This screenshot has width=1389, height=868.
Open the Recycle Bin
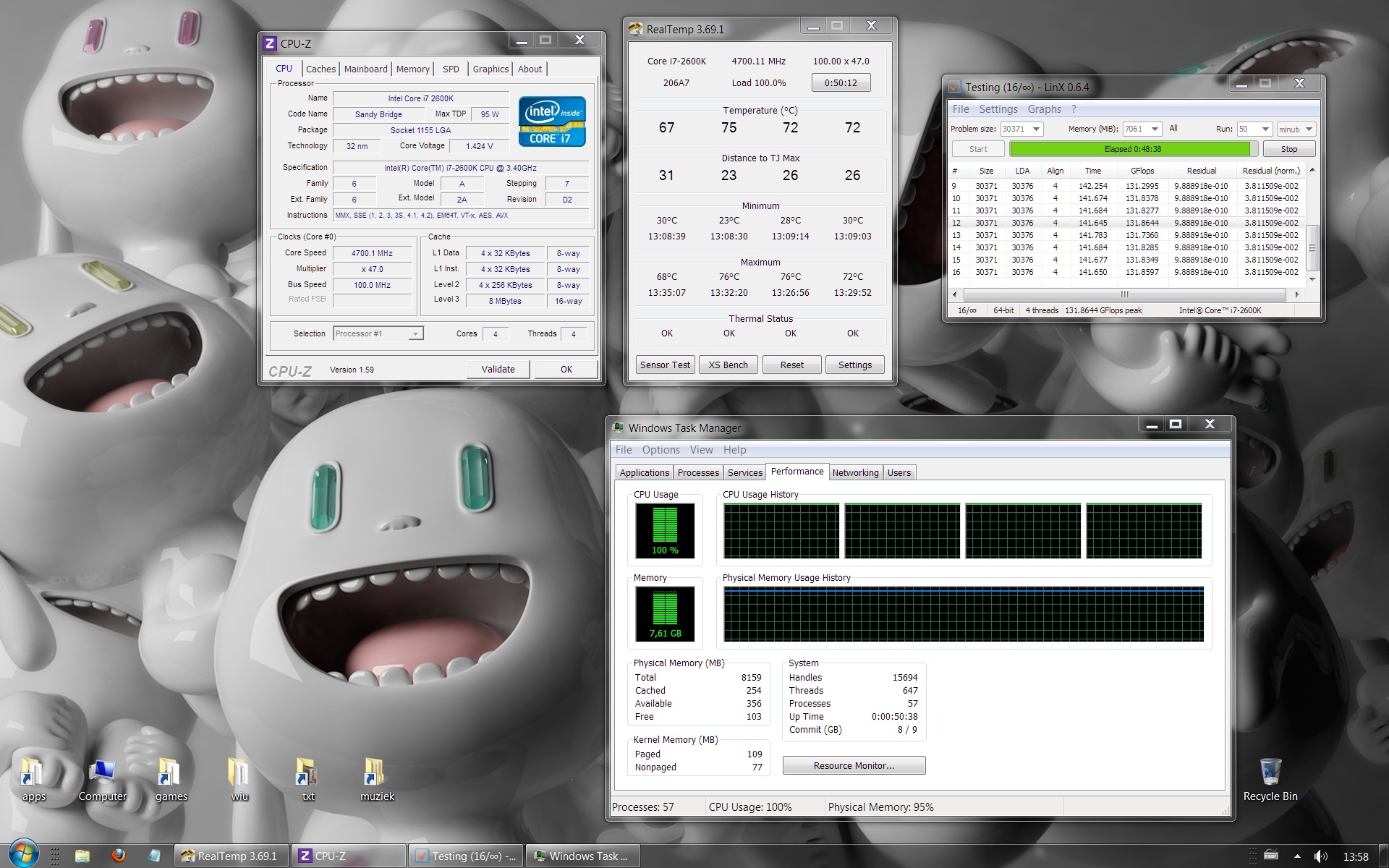click(x=1270, y=780)
